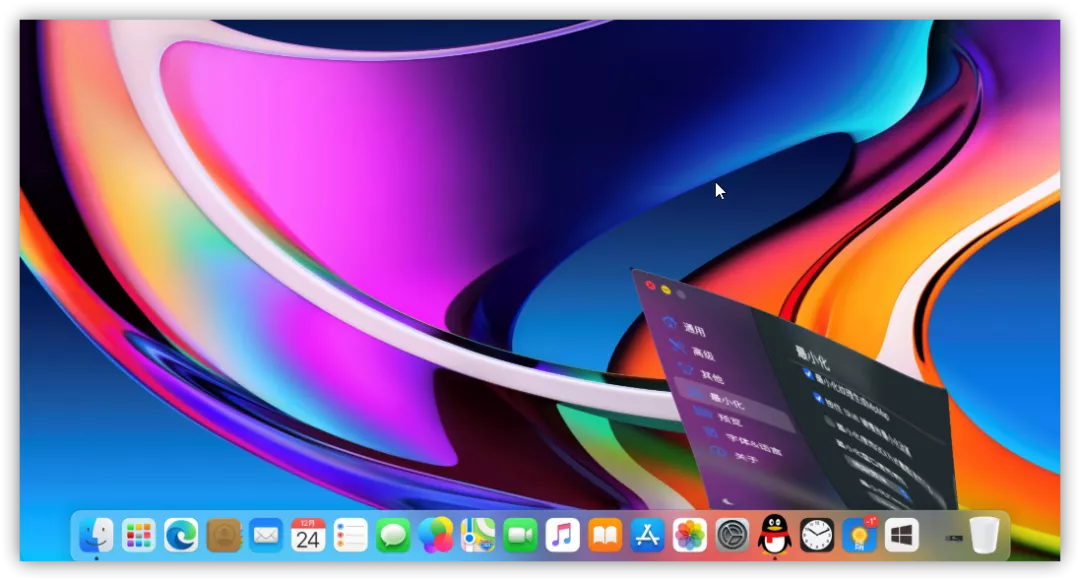
Task: Toggle first checkbox under 最小化 heading
Action: [808, 373]
